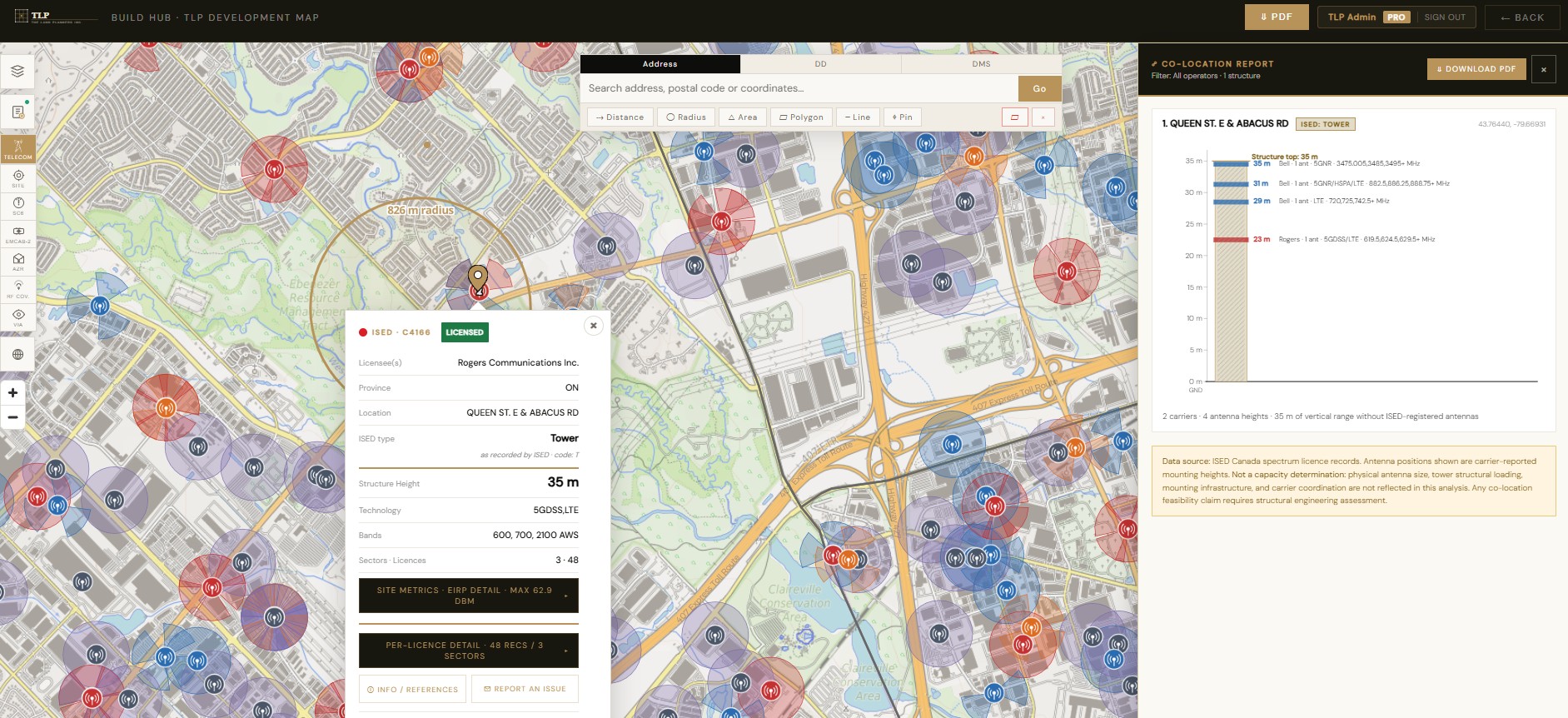
Task: Open the SC6 sidebar tool
Action: (17, 206)
